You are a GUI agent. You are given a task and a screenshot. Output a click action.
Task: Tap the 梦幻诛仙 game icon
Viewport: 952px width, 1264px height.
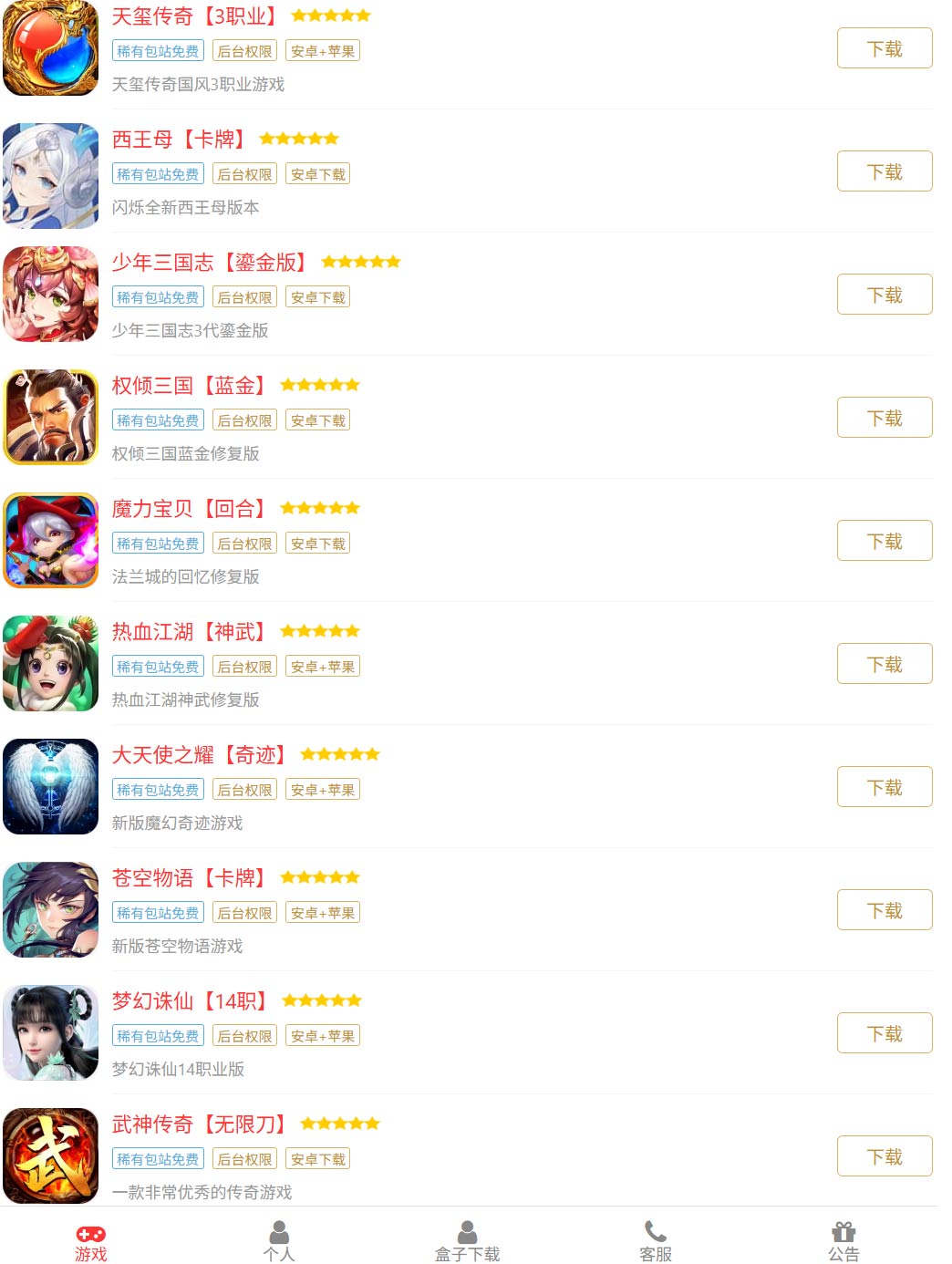point(51,1032)
